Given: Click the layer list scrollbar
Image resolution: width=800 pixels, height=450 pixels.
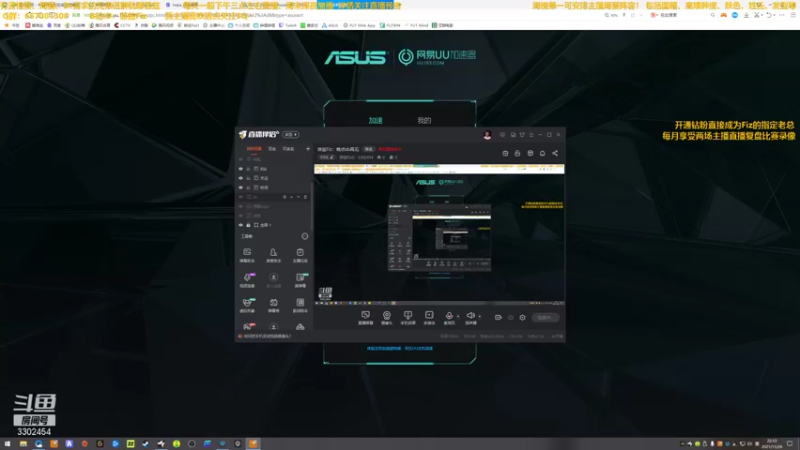Looking at the screenshot, I should [312, 204].
